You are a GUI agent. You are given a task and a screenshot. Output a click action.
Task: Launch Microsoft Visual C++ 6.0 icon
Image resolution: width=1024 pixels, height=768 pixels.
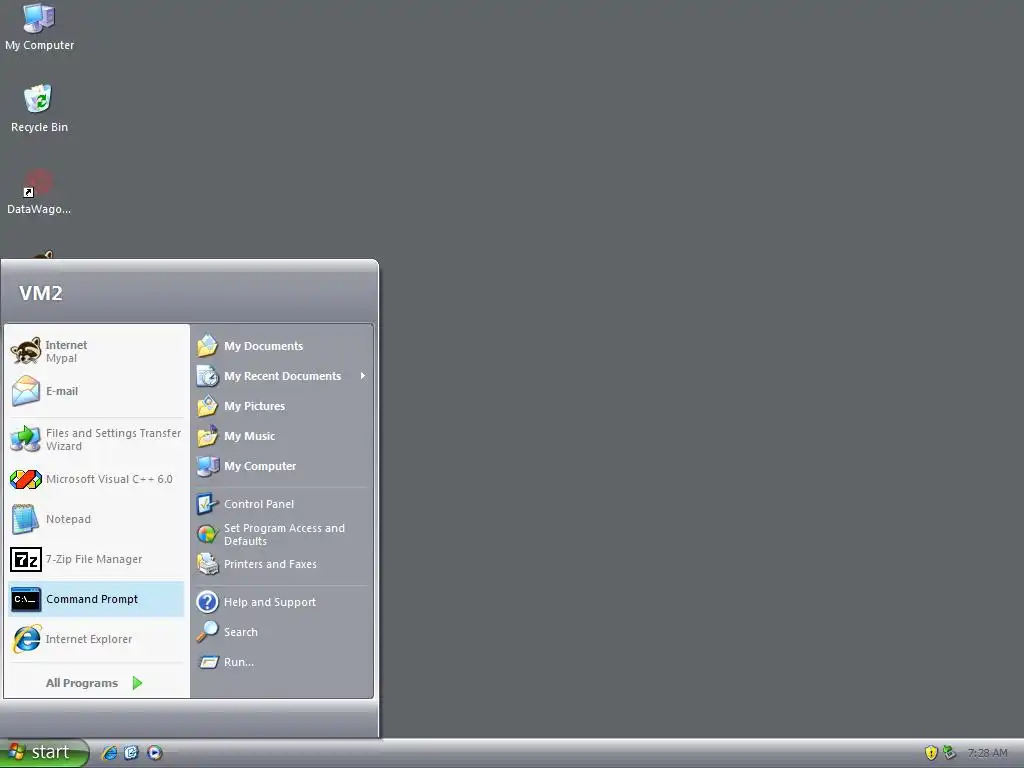[26, 479]
